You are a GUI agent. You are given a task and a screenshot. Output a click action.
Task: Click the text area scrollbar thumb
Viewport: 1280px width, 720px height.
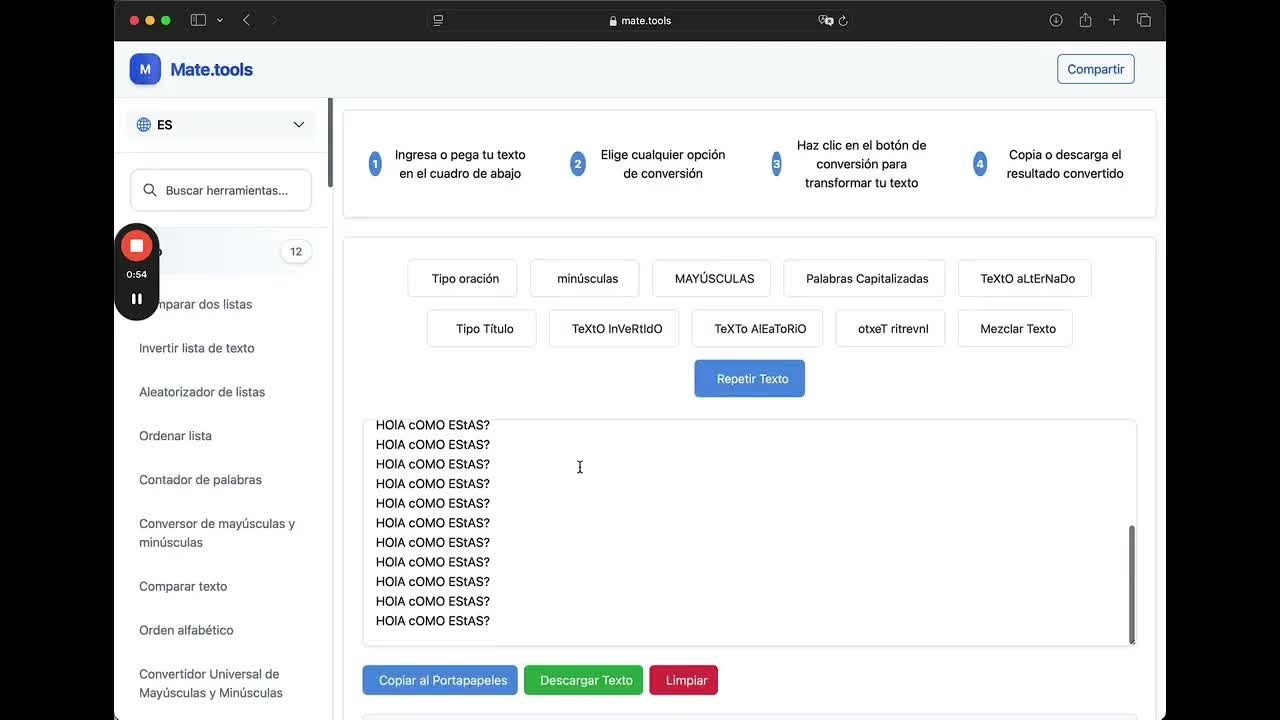click(1132, 584)
